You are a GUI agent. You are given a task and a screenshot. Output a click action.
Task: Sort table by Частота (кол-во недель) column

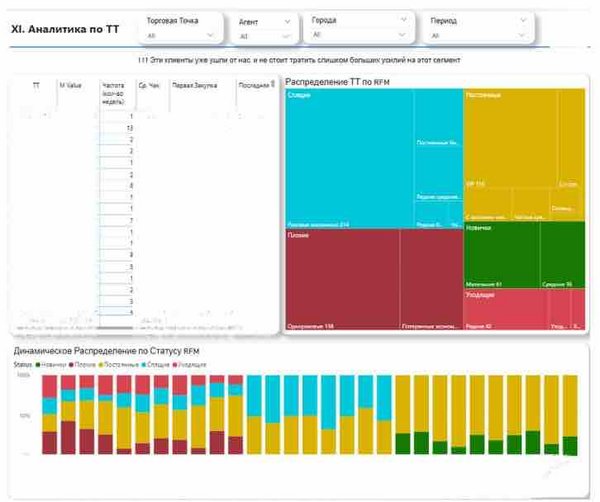click(x=114, y=93)
